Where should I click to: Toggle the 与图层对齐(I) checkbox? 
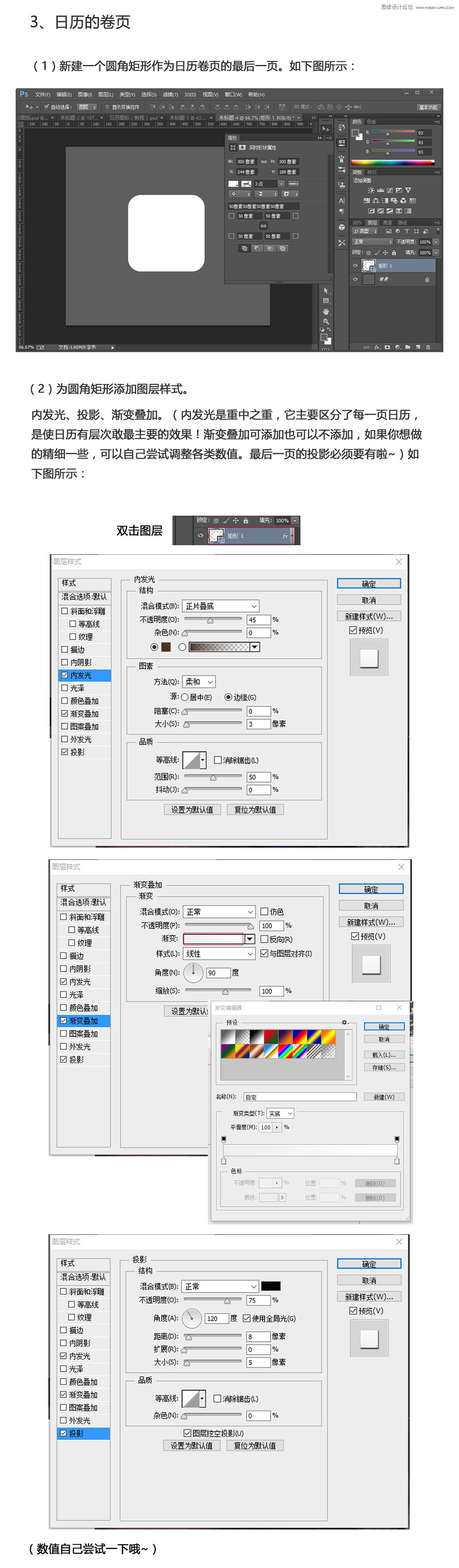pyautogui.click(x=264, y=953)
